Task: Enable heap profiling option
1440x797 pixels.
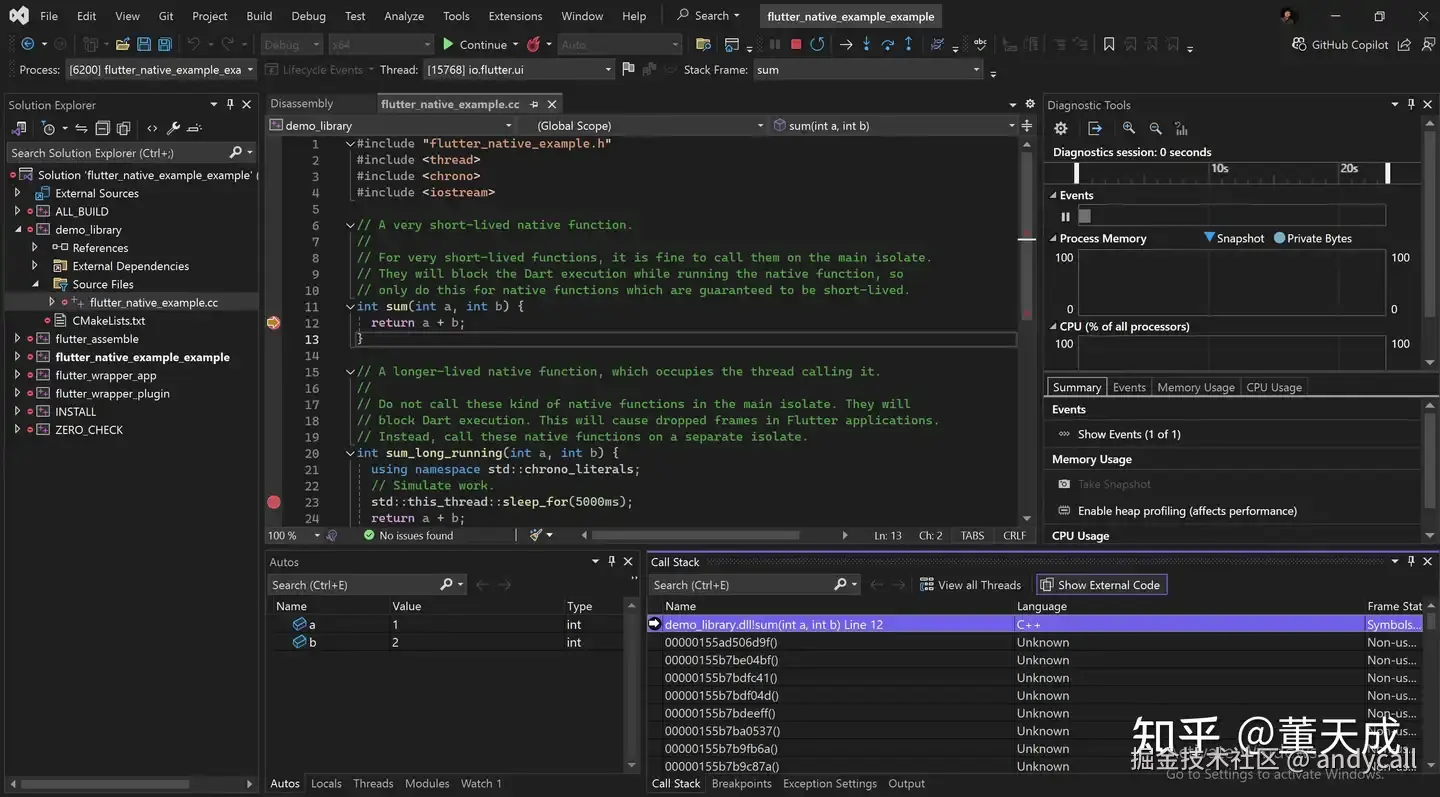Action: (1186, 511)
